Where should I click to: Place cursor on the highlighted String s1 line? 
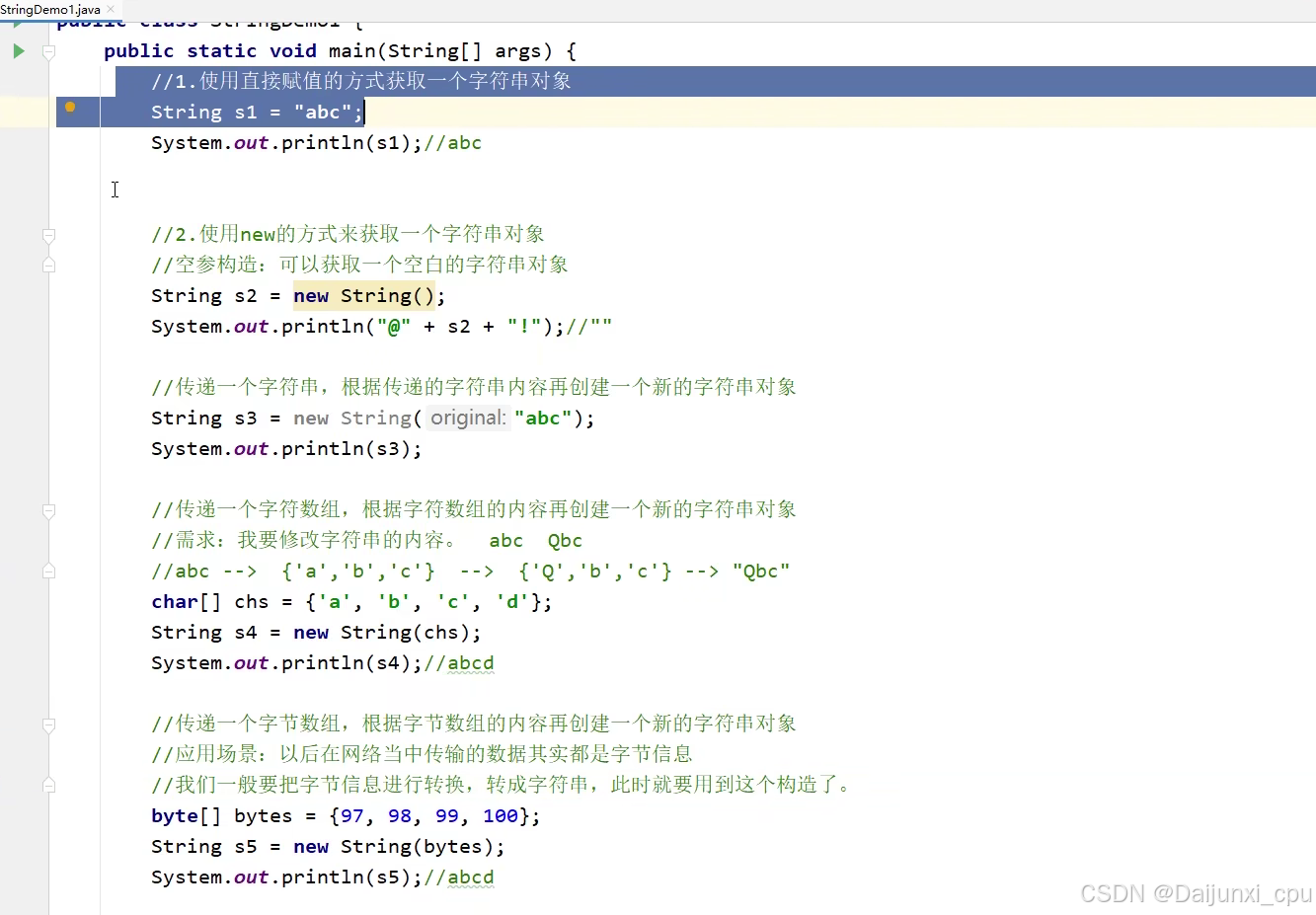(257, 112)
